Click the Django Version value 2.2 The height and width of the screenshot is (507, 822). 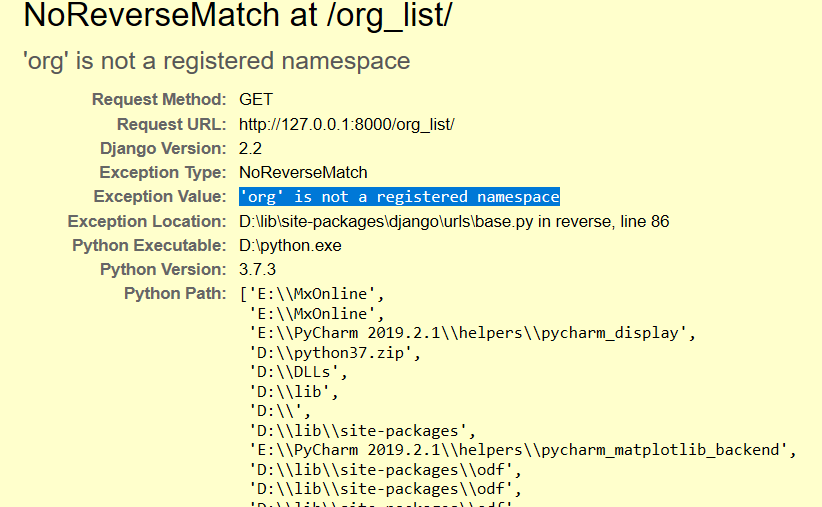(250, 148)
